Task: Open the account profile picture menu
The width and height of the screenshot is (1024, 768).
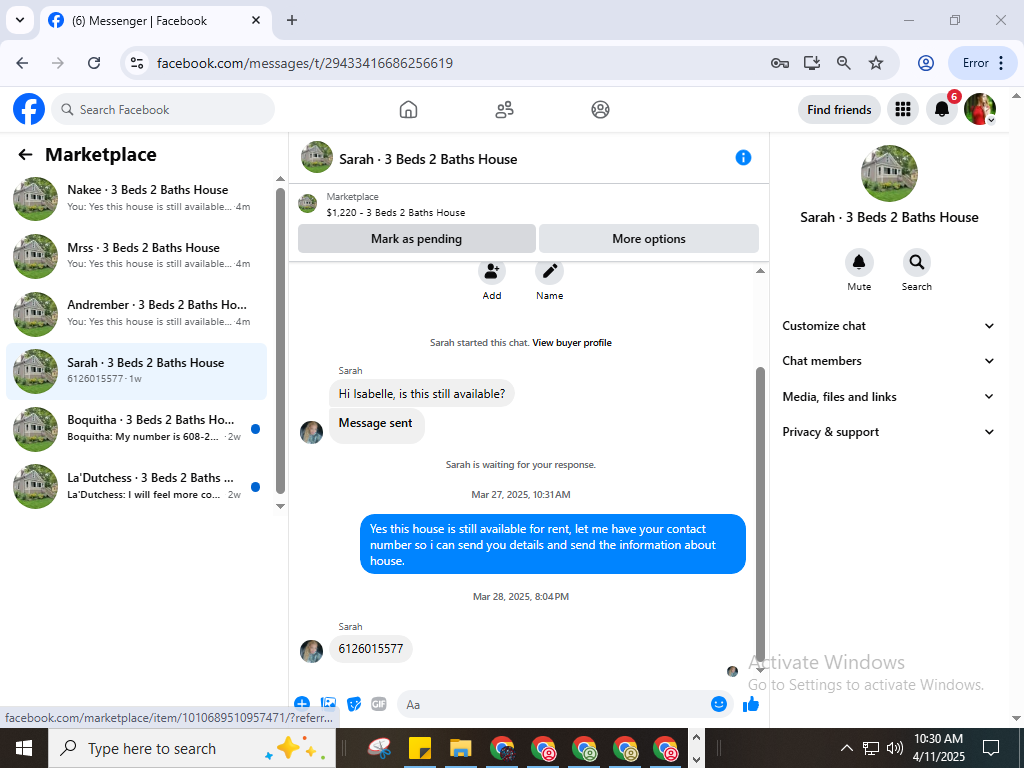Action: point(980,109)
